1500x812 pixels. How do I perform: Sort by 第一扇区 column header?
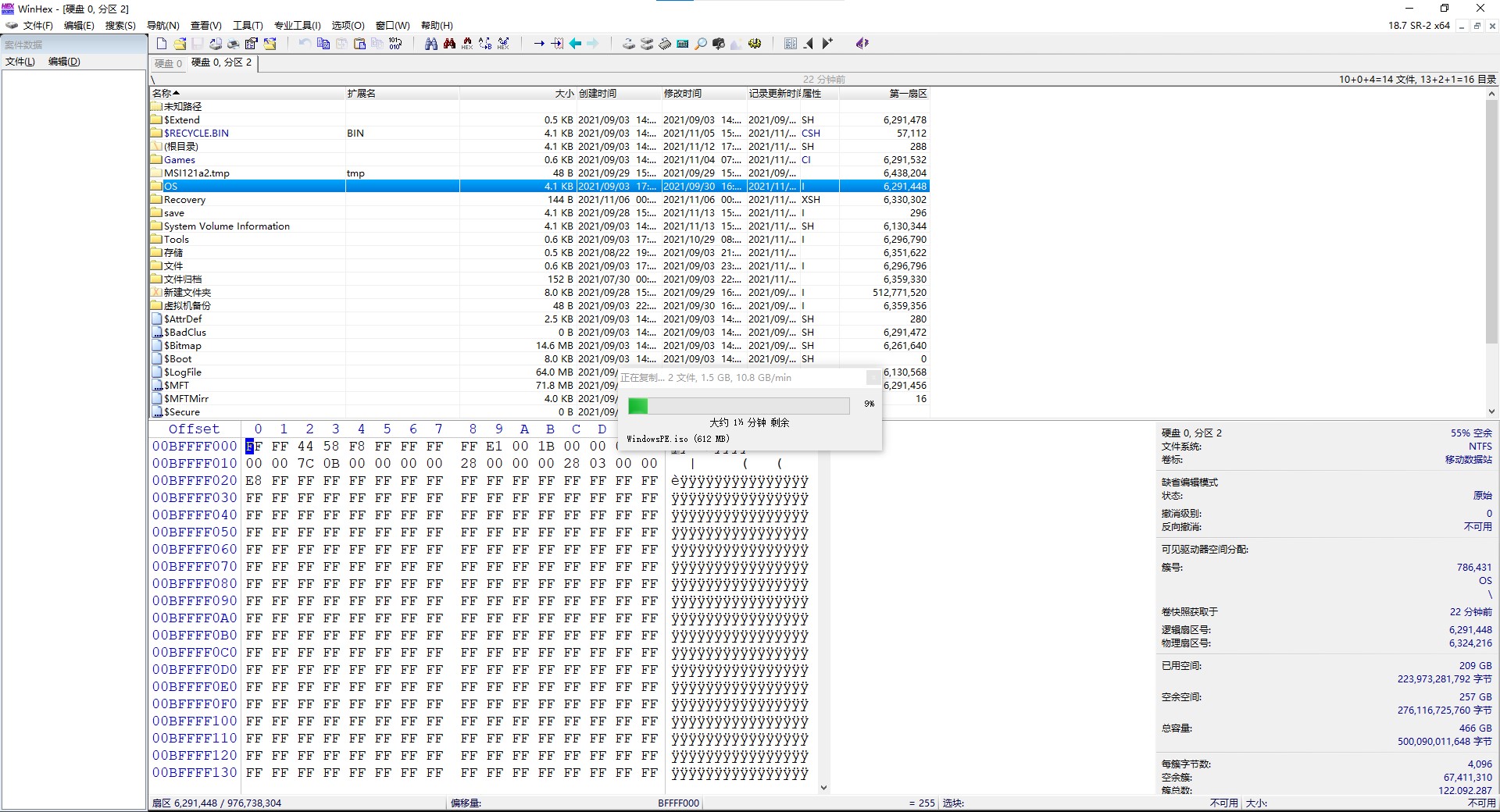885,94
